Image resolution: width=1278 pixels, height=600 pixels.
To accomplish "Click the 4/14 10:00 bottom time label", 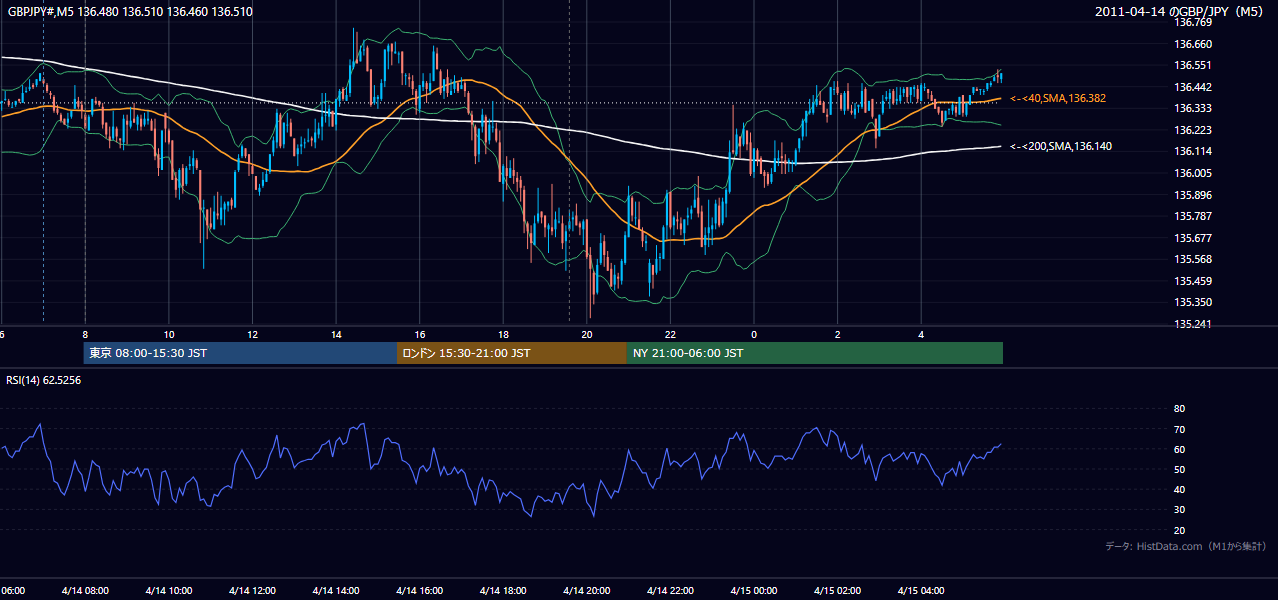I will click(169, 590).
